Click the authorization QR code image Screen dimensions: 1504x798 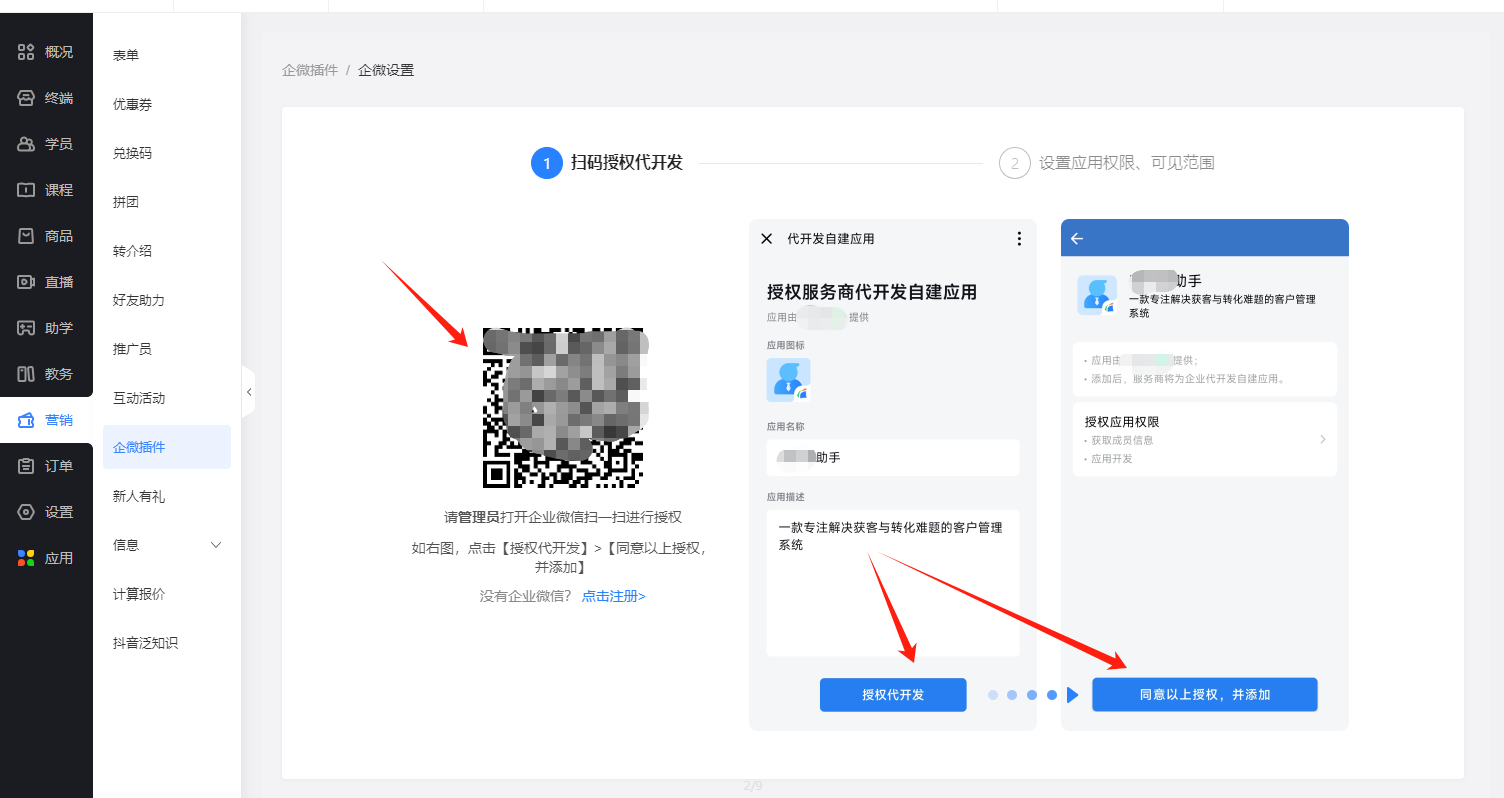coord(563,408)
